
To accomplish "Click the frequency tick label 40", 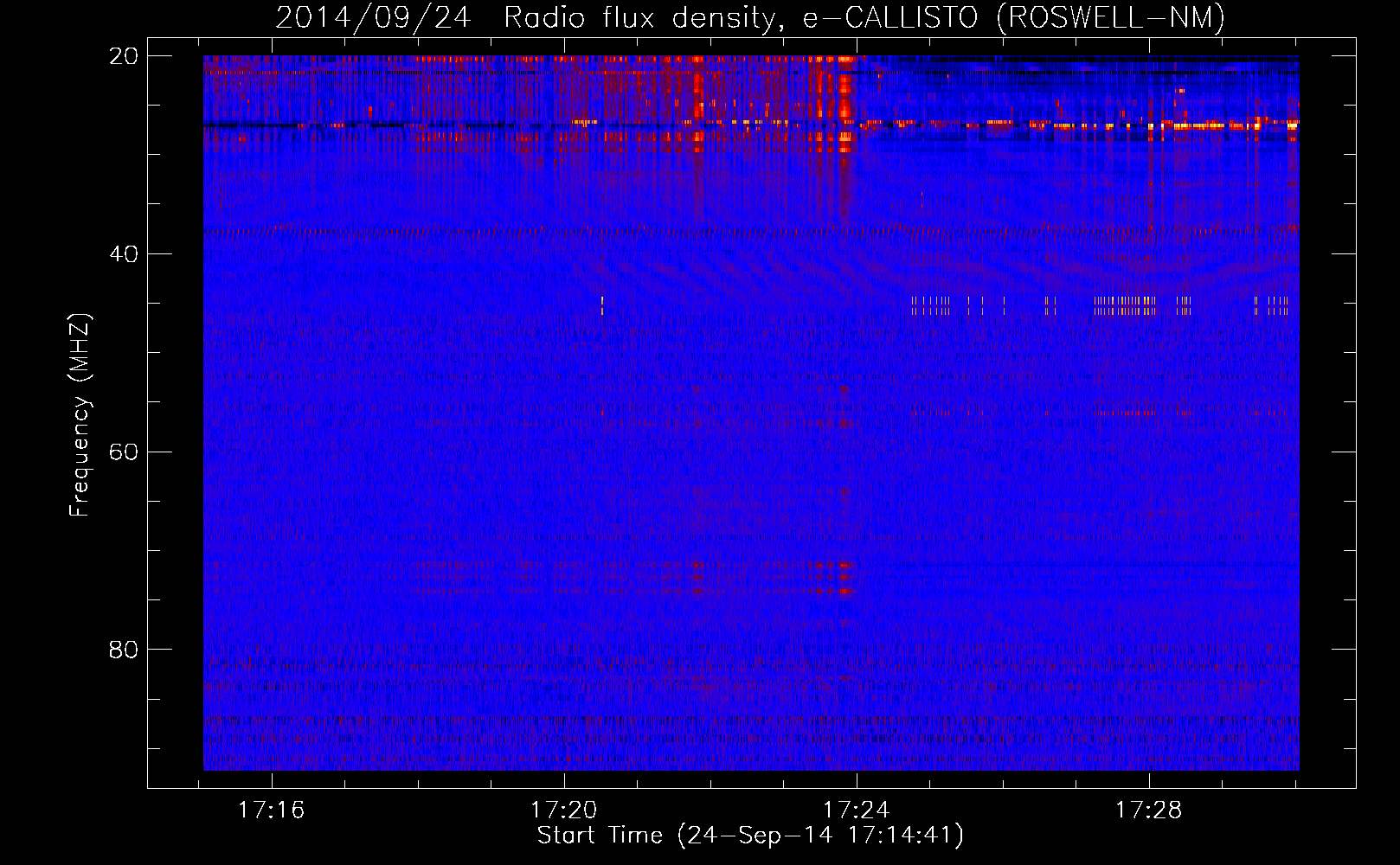I will (124, 254).
